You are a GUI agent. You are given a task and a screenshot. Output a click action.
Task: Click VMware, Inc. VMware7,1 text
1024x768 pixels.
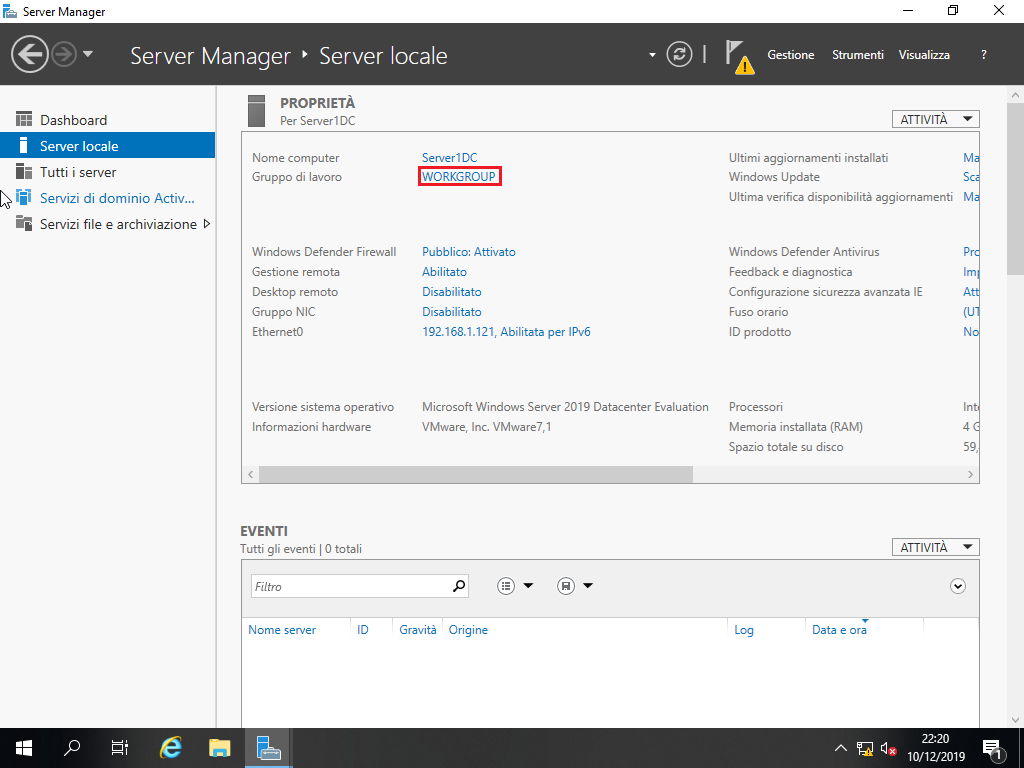click(487, 427)
